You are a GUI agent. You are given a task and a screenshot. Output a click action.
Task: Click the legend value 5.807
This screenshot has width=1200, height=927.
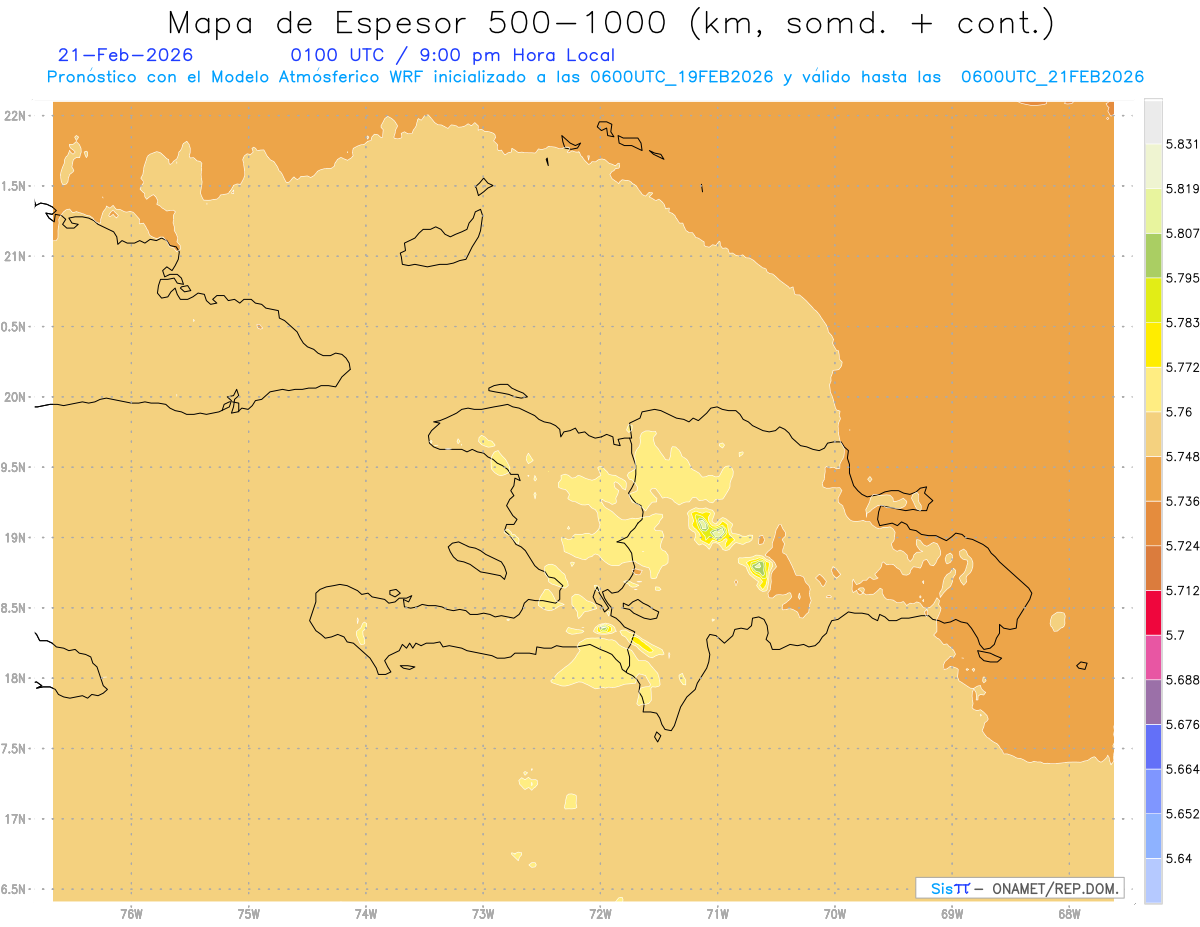1182,233
